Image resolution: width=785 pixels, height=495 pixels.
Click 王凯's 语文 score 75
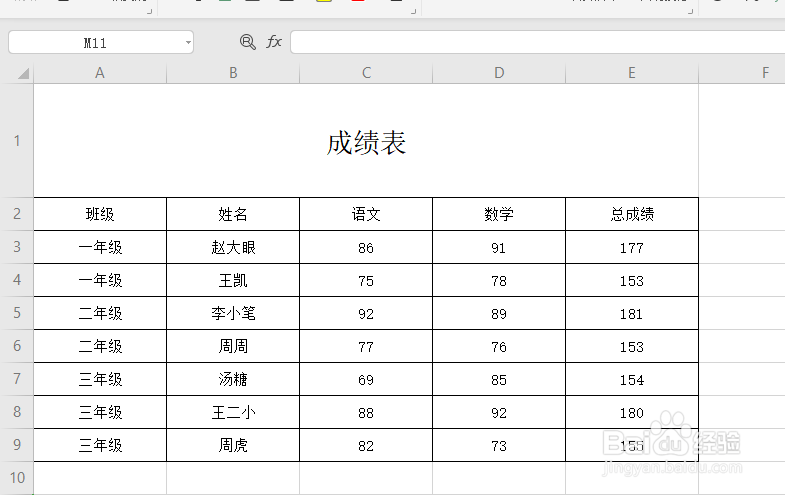(366, 280)
